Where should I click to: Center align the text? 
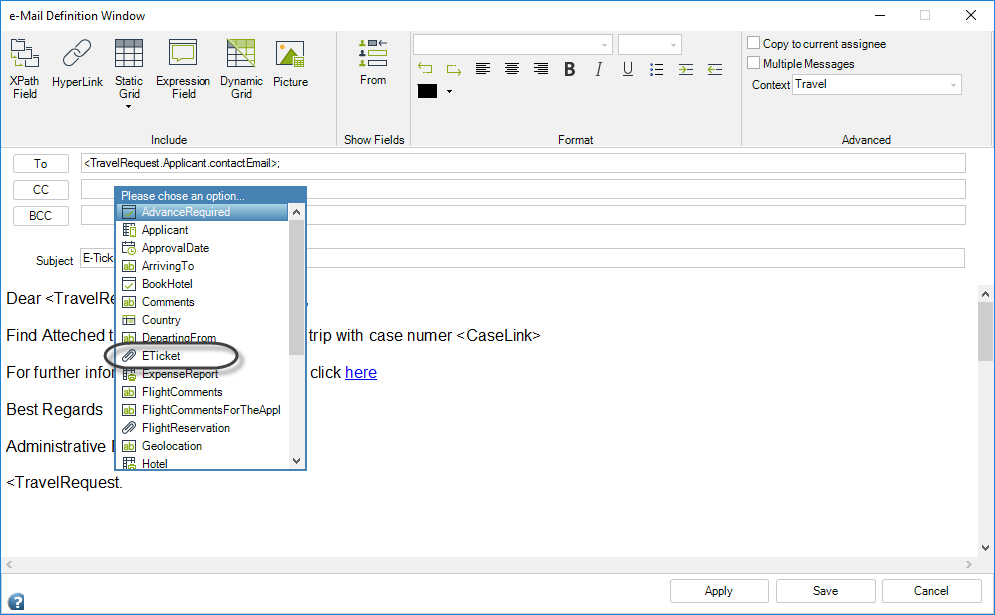click(512, 69)
